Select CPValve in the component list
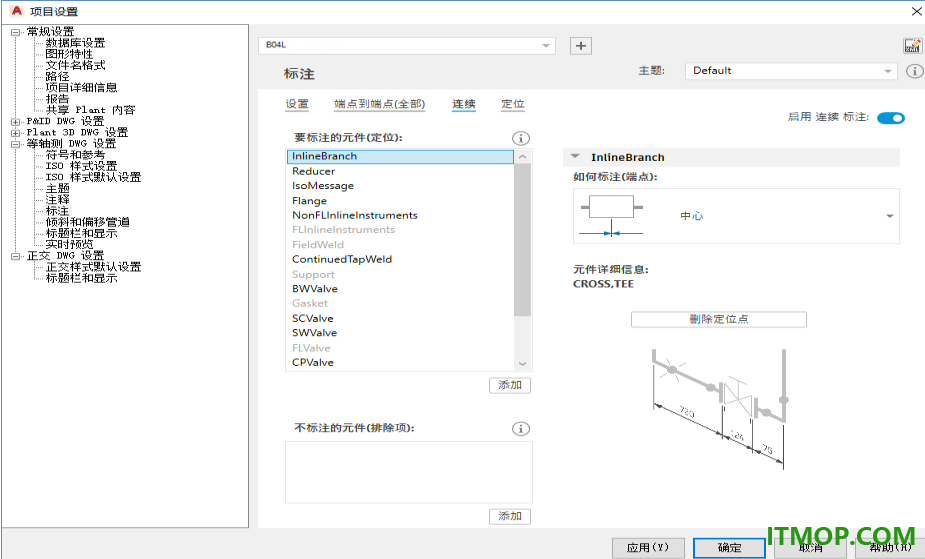 click(401, 363)
